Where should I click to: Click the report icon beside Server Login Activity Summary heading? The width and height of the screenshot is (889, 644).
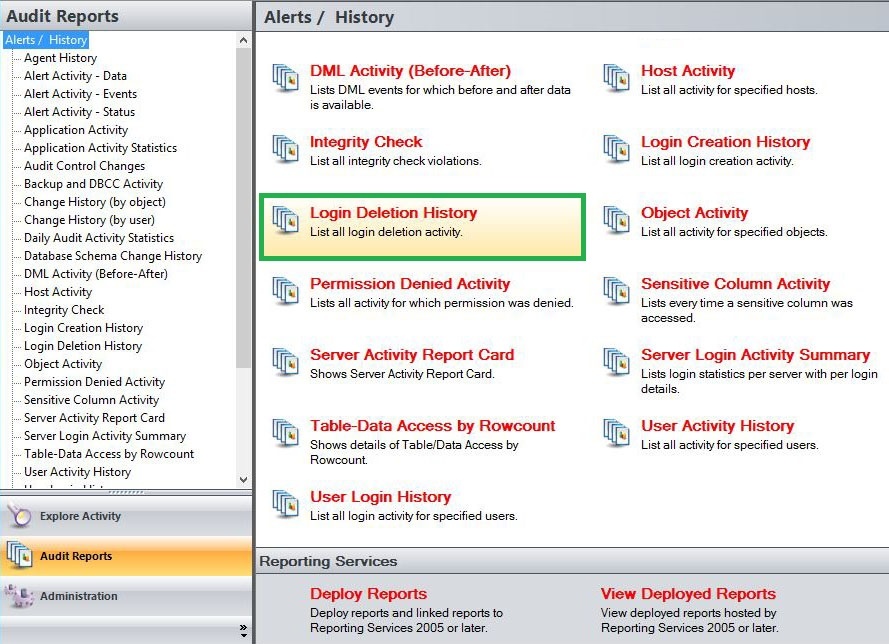click(616, 361)
